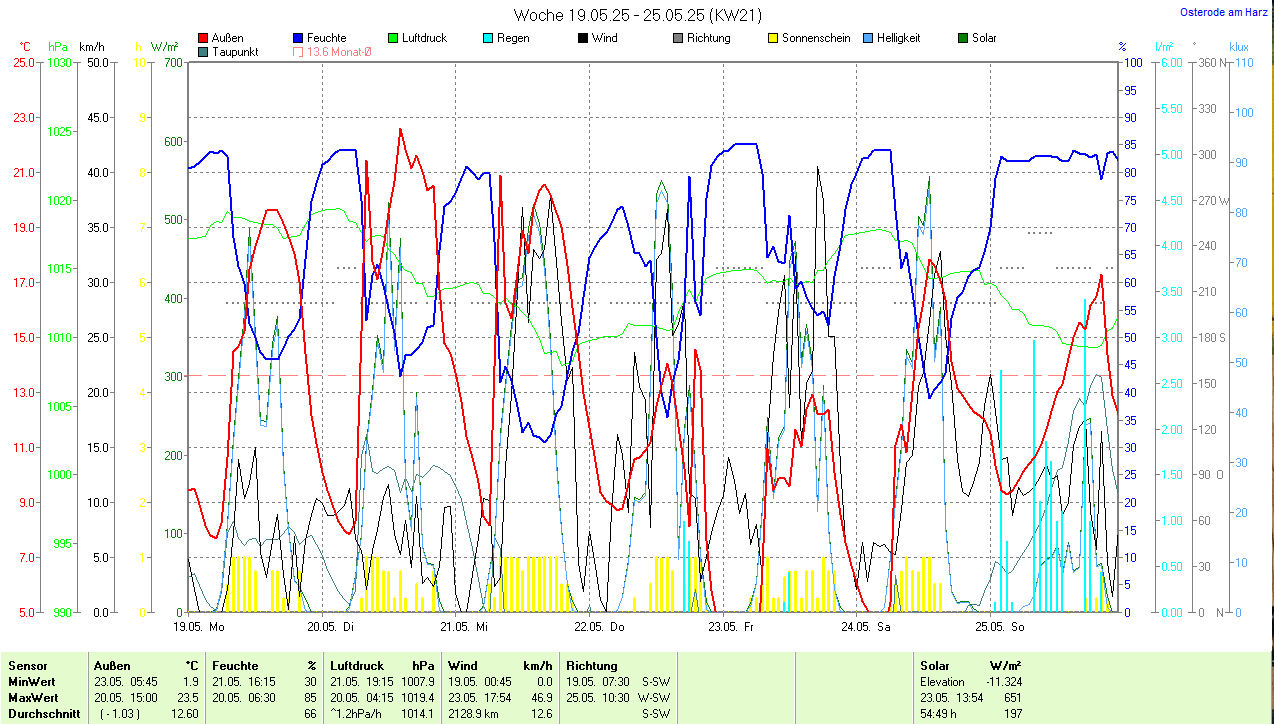Click the Durchschnitt row label
The height and width of the screenshot is (724, 1274).
point(41,713)
